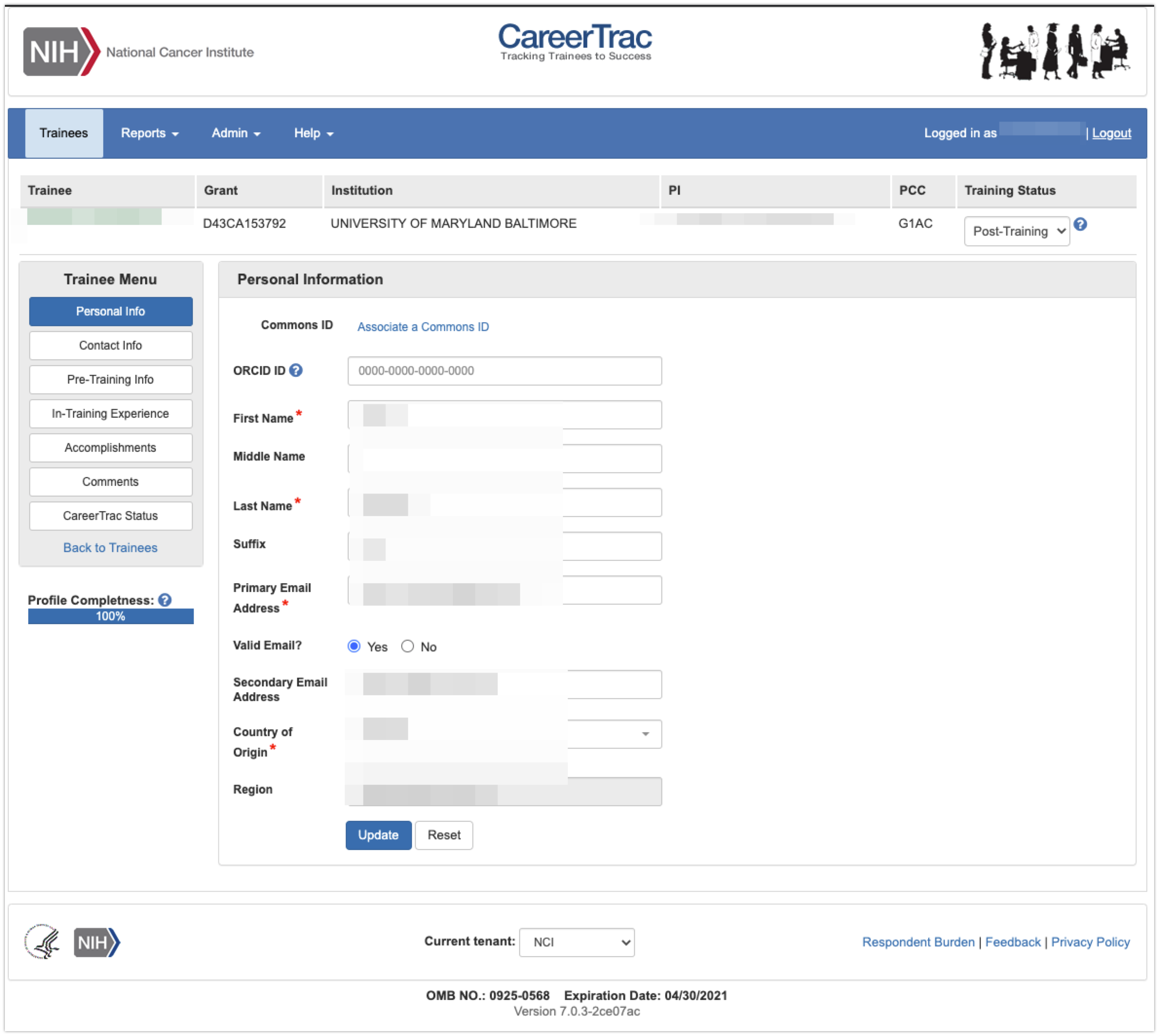The image size is (1159, 1036).
Task: Click the 100% profile completeness bar
Action: coord(111,616)
